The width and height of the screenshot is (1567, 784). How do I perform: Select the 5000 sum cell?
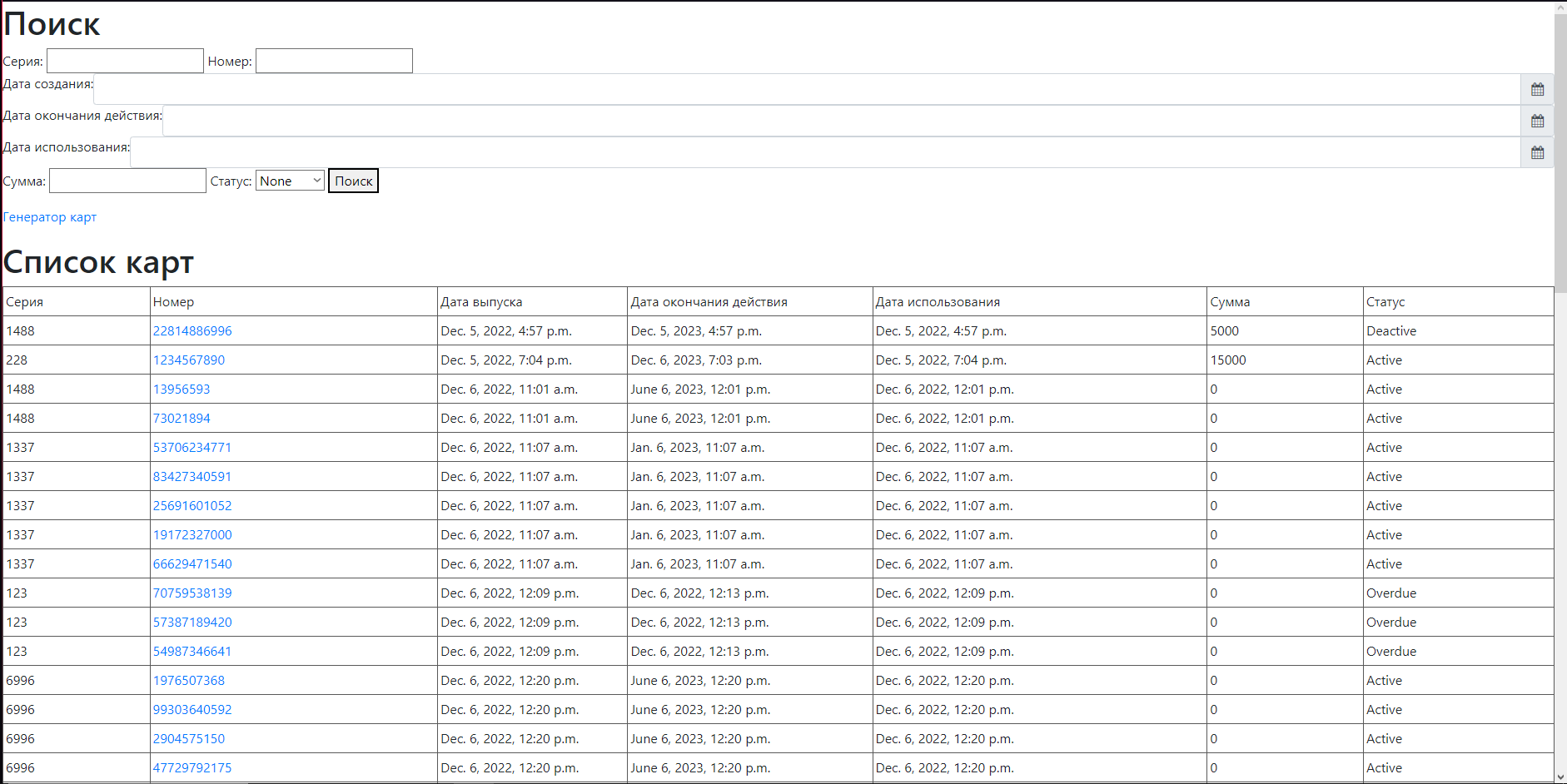coord(1285,331)
